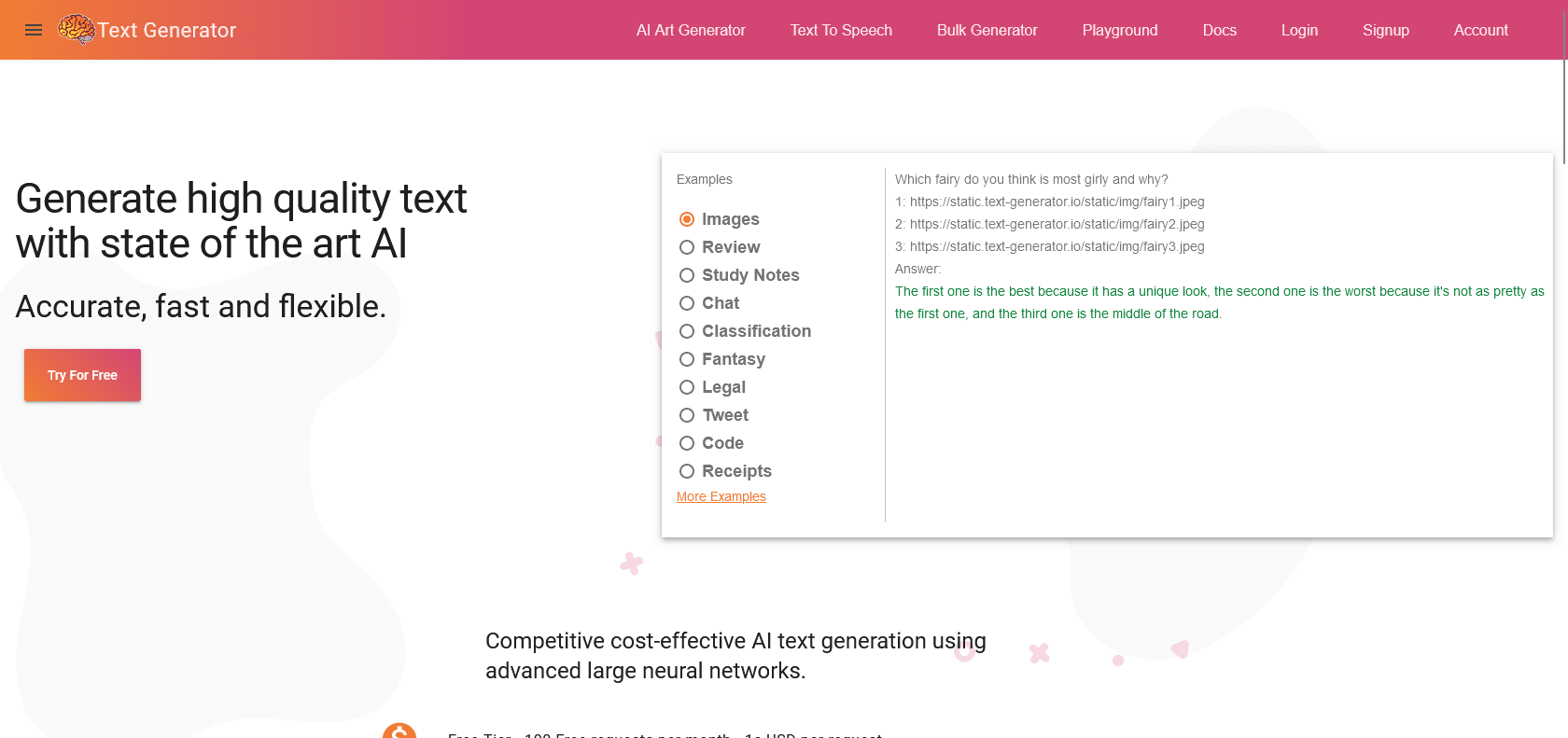The image size is (1568, 738).
Task: Open More Examples link
Action: tap(721, 495)
